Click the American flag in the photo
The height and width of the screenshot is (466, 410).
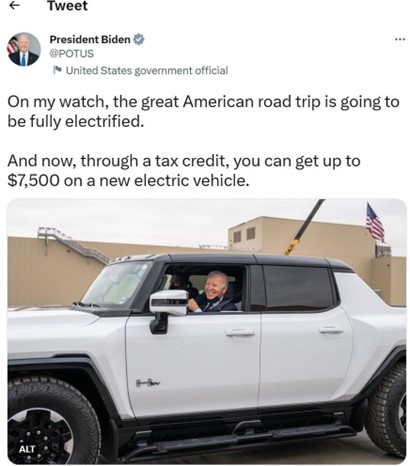pyautogui.click(x=375, y=223)
